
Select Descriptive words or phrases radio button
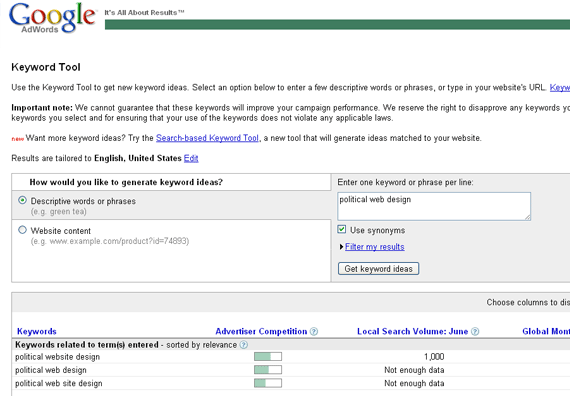pyautogui.click(x=23, y=200)
